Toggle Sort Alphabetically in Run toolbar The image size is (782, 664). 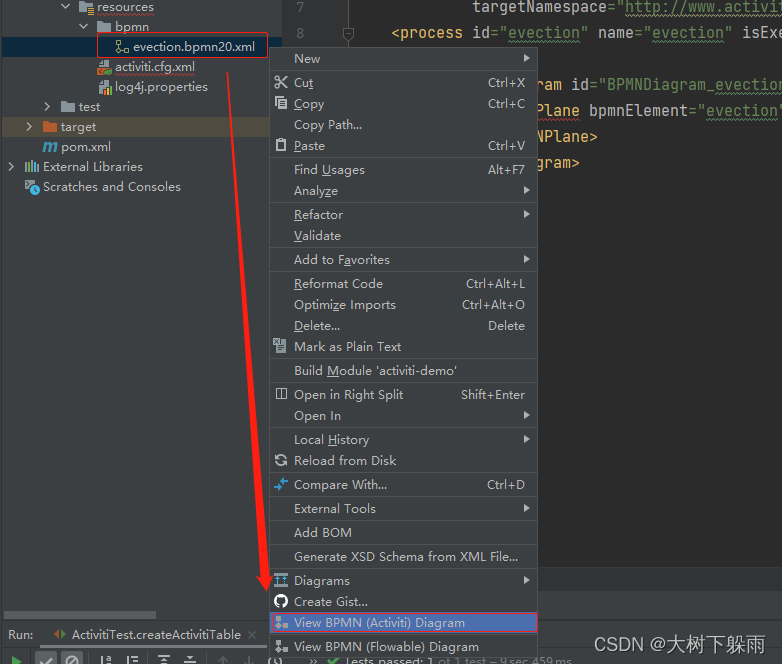[x=106, y=660]
